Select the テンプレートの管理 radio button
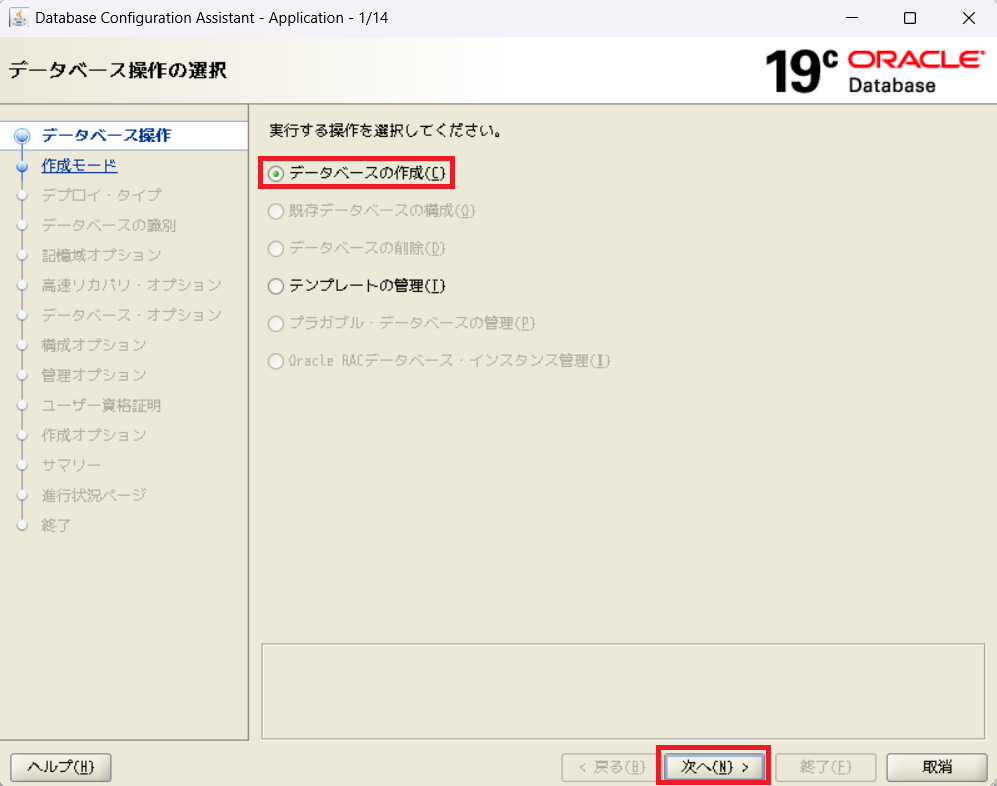Viewport: 997px width, 786px height. (x=277, y=286)
